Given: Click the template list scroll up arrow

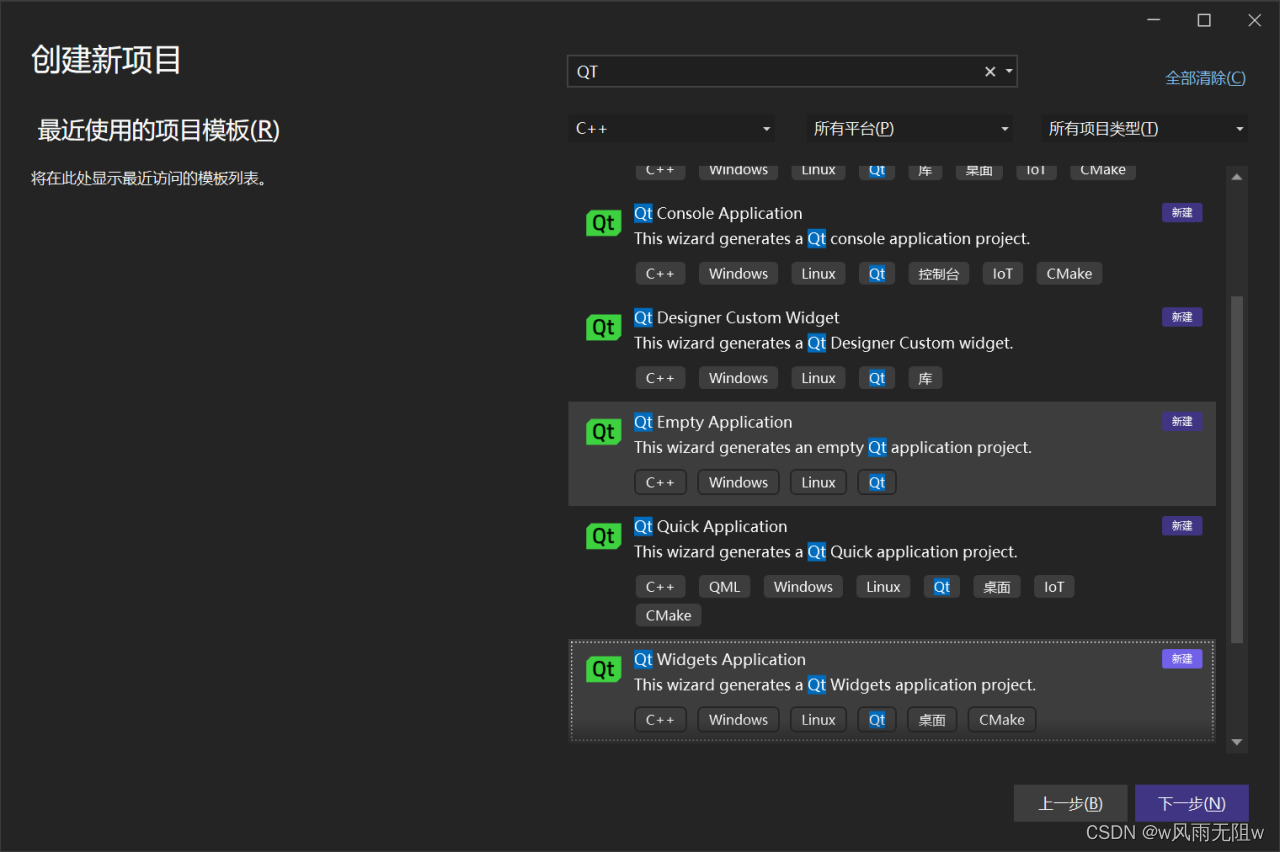Looking at the screenshot, I should click(1237, 177).
